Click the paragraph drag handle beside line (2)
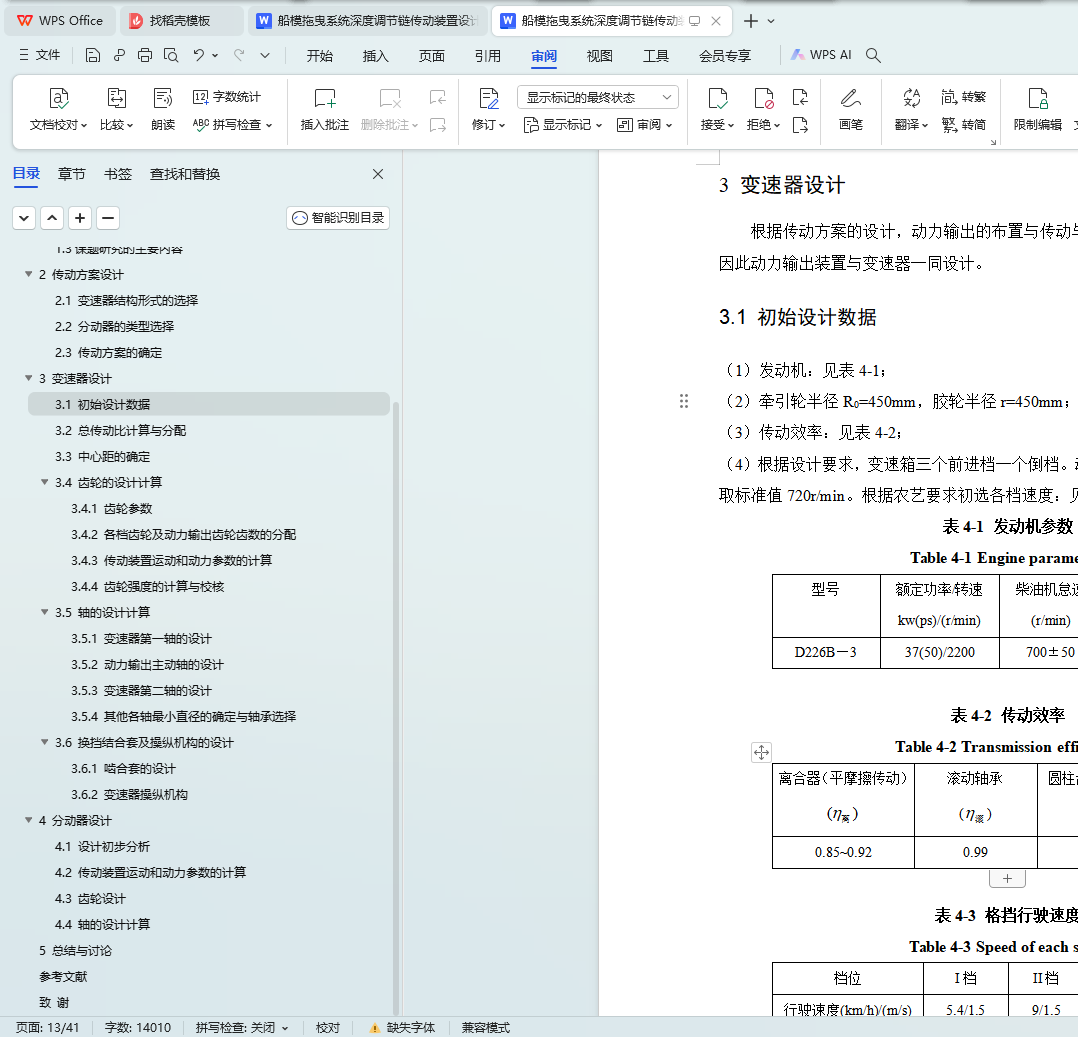The image size is (1078, 1037). coord(683,401)
